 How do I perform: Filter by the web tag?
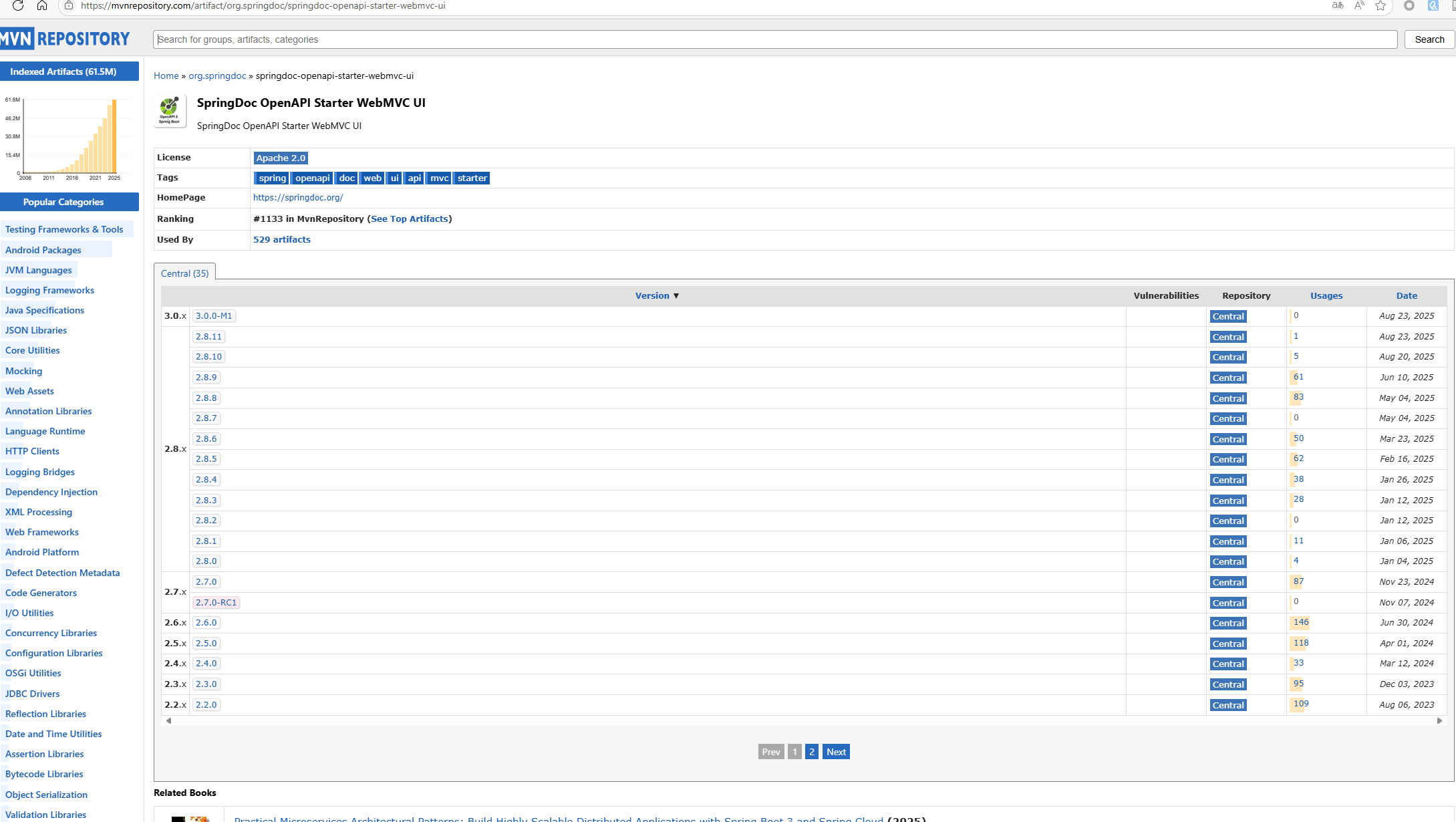point(372,178)
